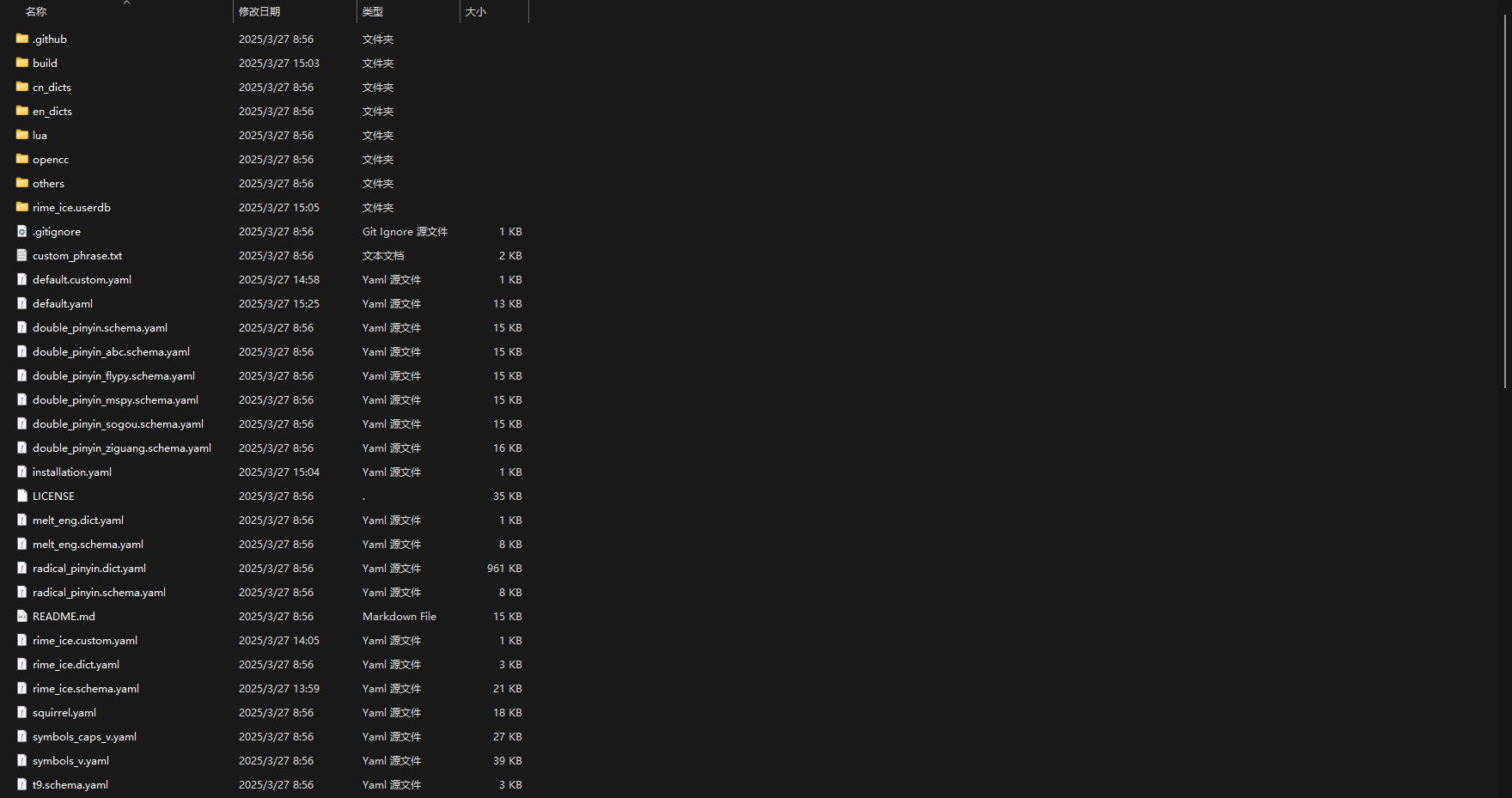
Task: Click the en_dicts folder icon
Action: (x=22, y=111)
